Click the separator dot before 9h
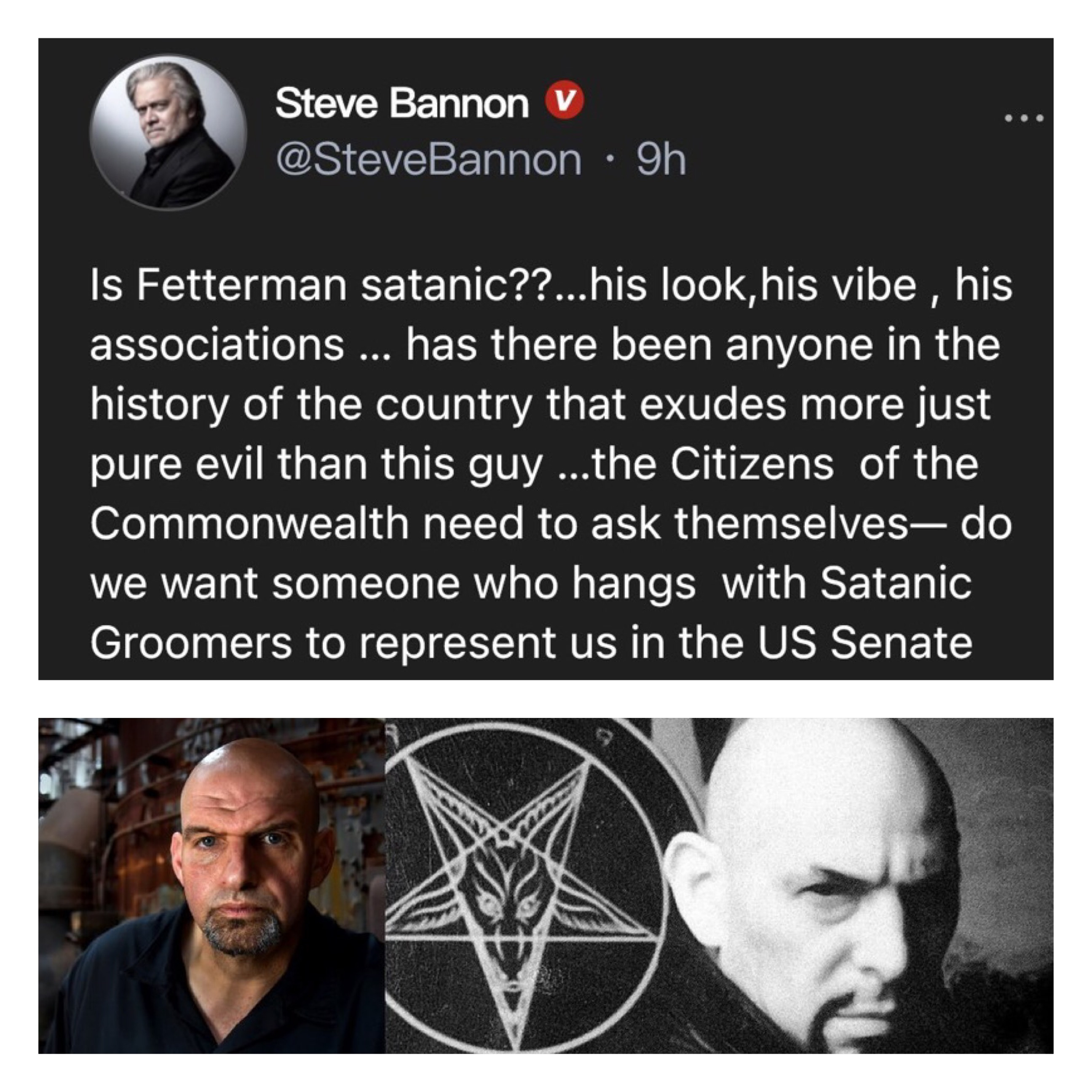This screenshot has width=1092, height=1092. pyautogui.click(x=608, y=161)
